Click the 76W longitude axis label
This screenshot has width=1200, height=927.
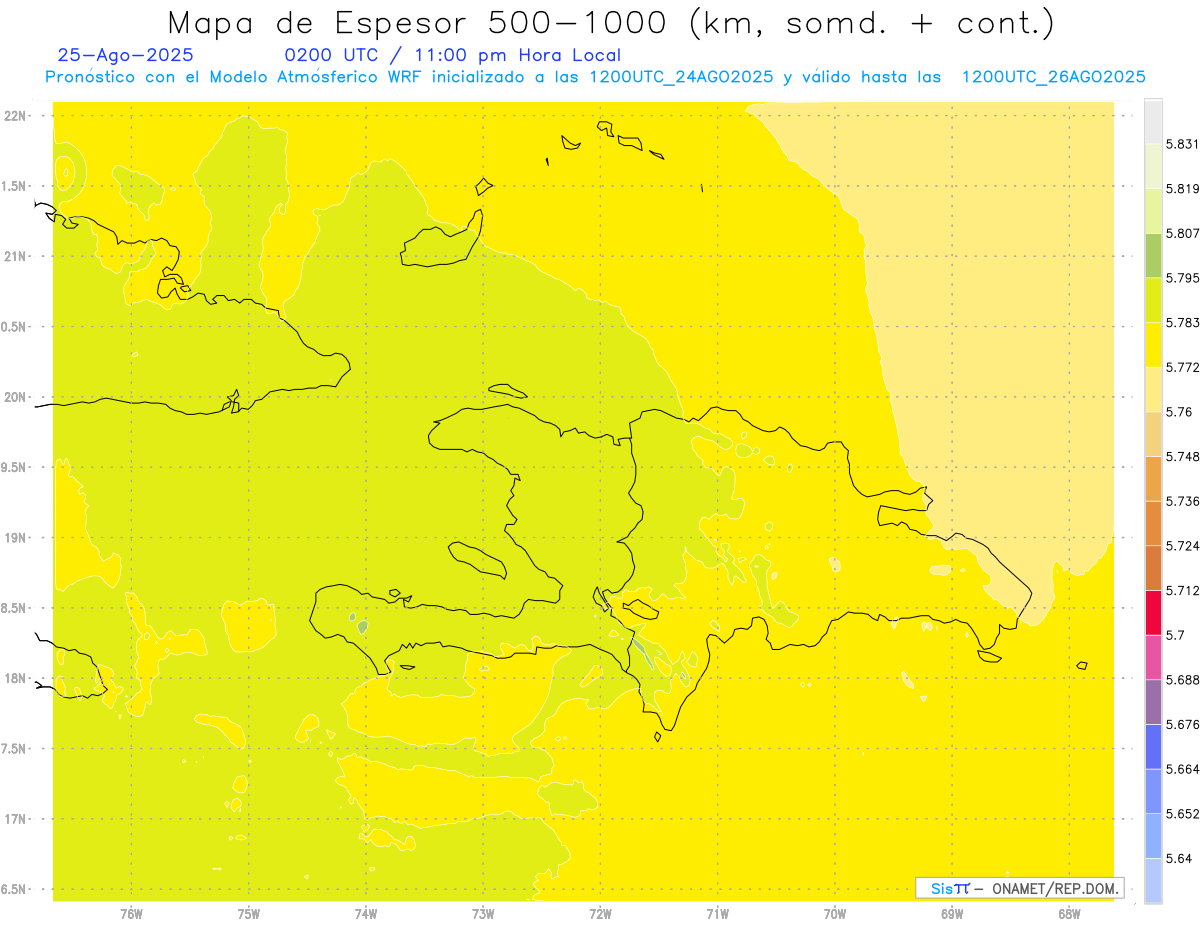tap(131, 913)
